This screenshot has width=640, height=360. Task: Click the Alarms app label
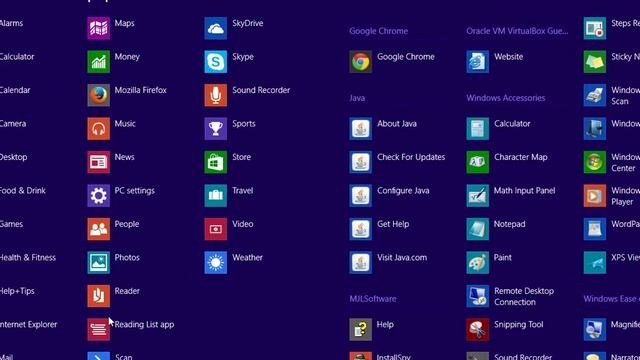(x=11, y=23)
